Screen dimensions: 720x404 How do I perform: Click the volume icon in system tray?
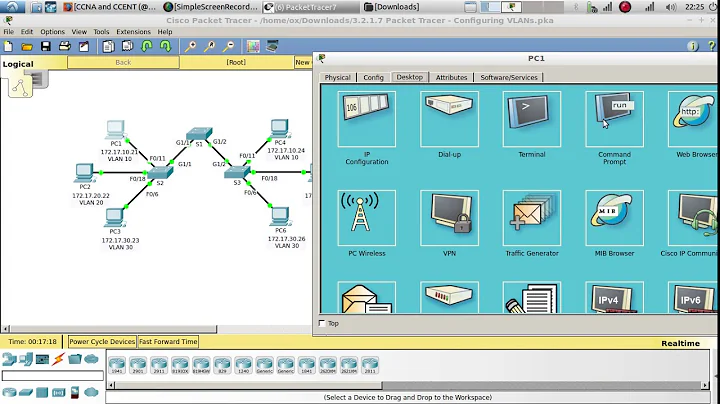(671, 7)
